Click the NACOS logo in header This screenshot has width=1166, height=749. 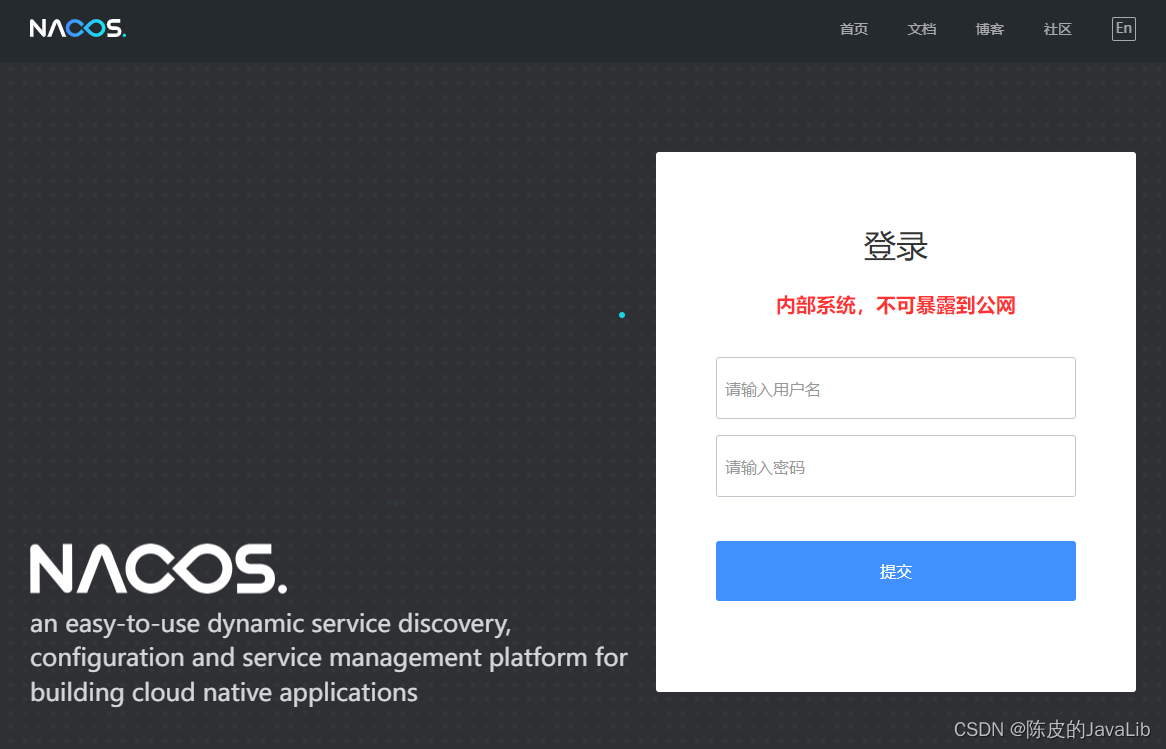click(x=77, y=28)
